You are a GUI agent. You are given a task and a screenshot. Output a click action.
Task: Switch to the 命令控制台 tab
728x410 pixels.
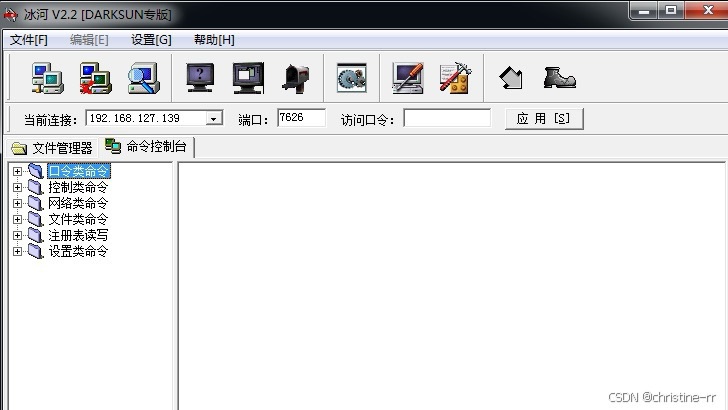146,147
